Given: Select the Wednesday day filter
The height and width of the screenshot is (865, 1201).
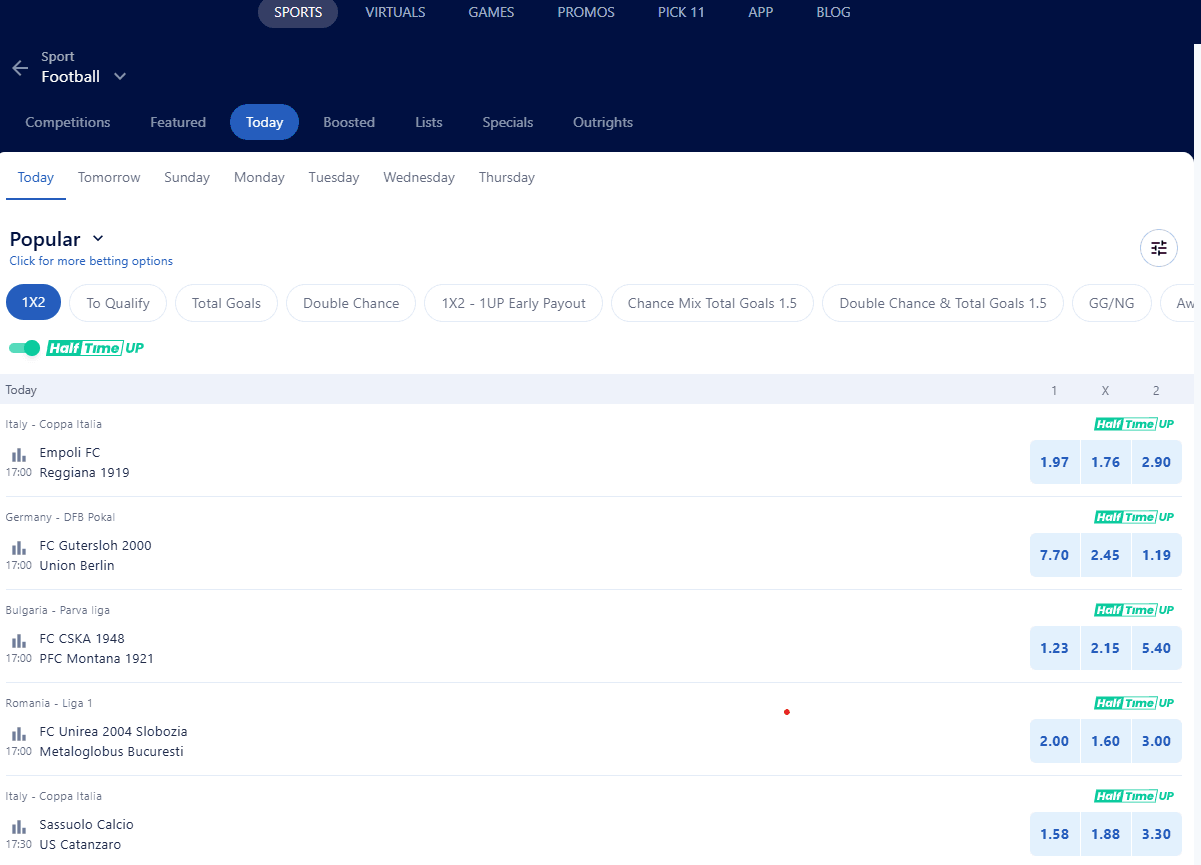Looking at the screenshot, I should coord(419,177).
